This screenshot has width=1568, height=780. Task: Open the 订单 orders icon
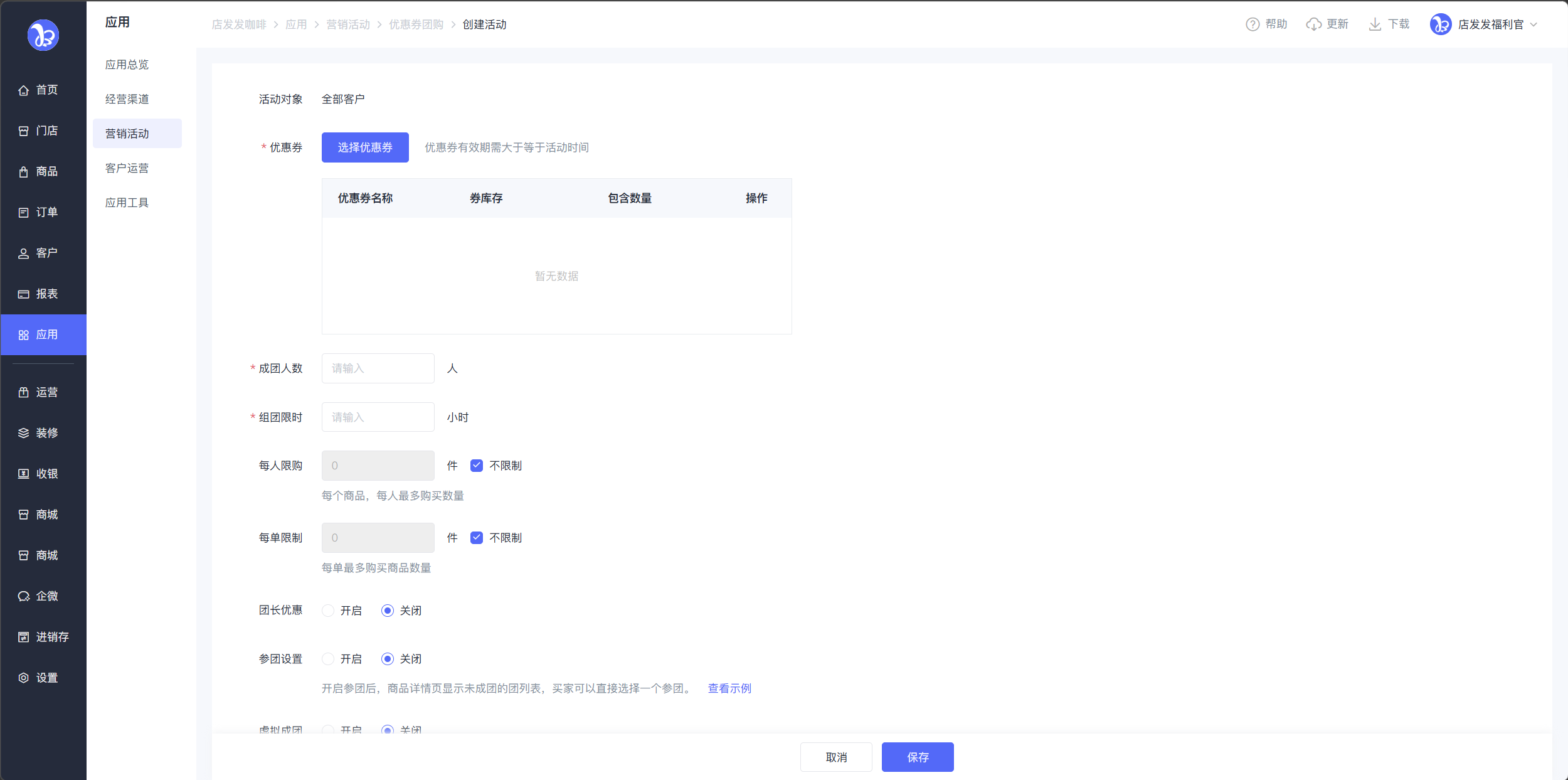[x=23, y=213]
